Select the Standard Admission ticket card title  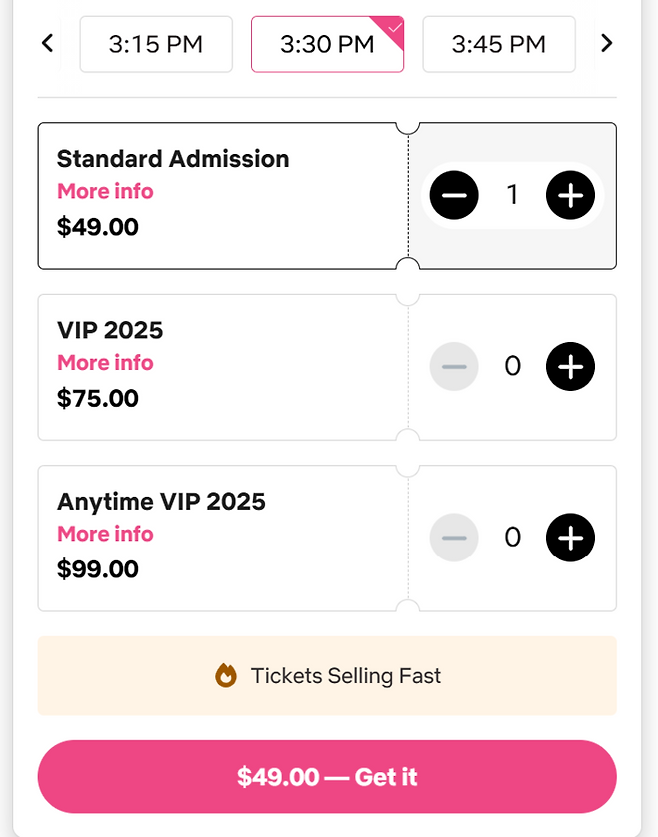[173, 159]
